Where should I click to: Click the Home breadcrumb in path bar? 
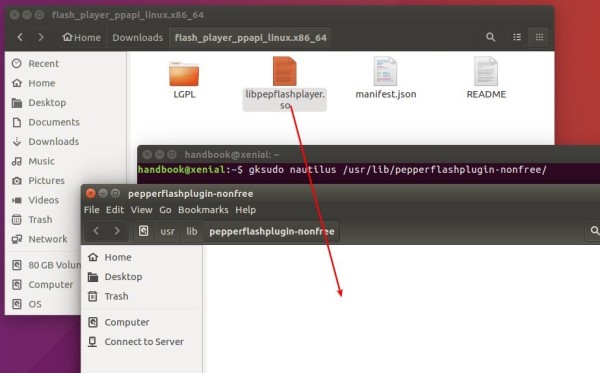[82, 37]
